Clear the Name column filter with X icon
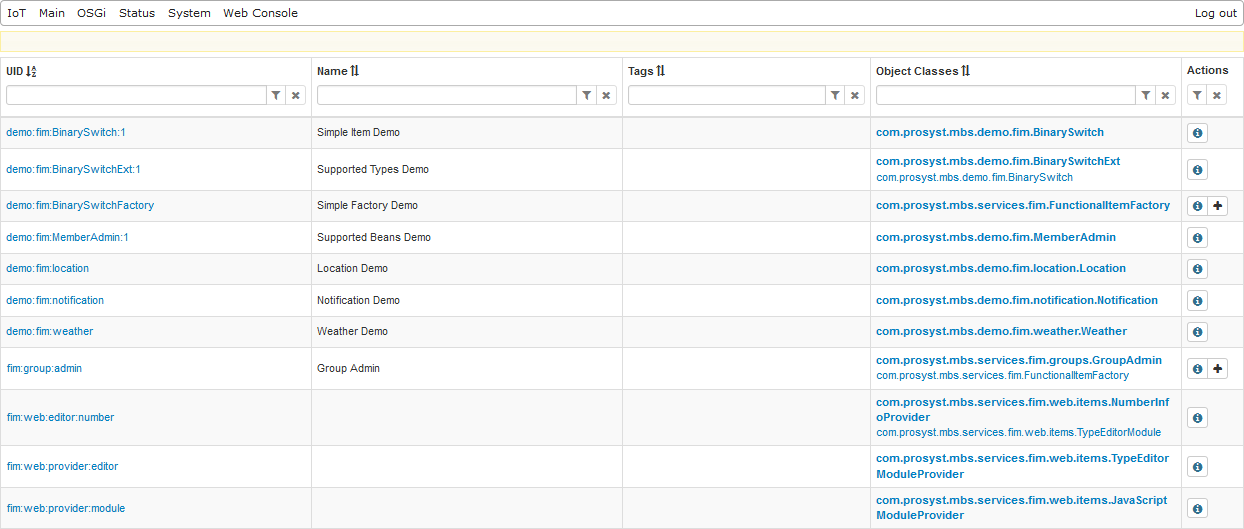 pos(606,95)
